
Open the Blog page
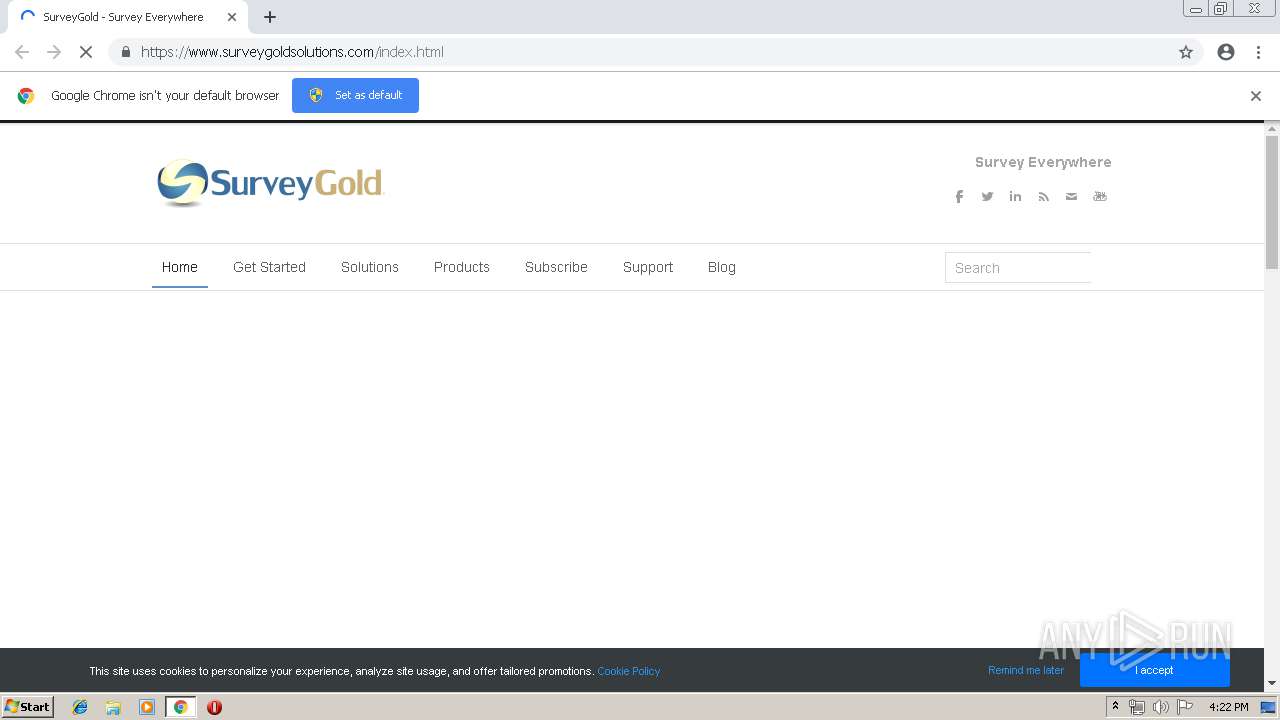[x=722, y=267]
